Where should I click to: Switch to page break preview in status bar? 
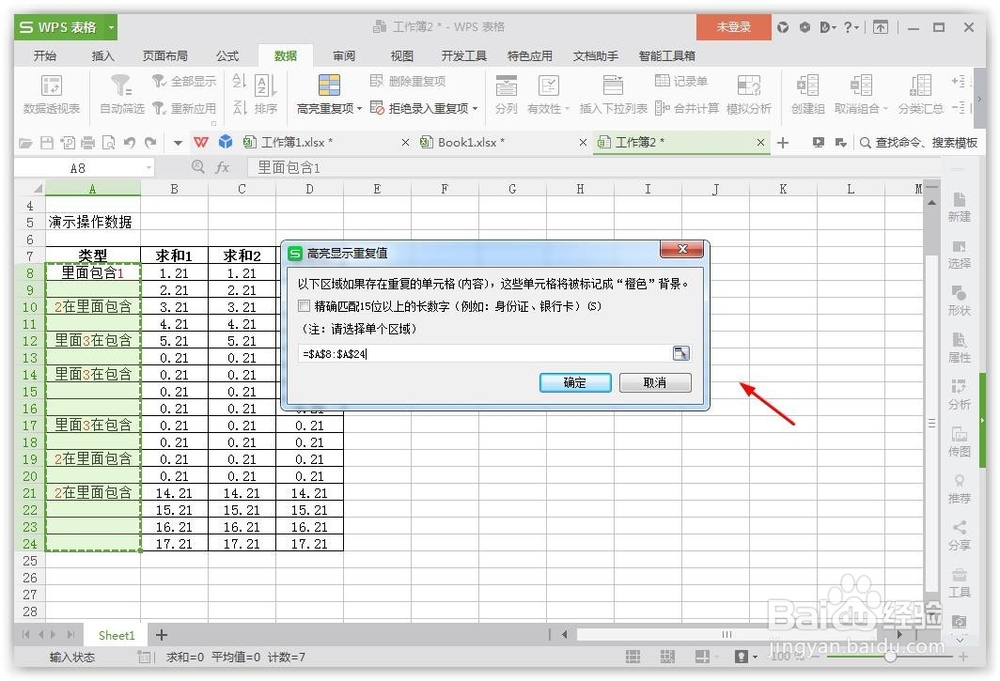coord(667,656)
